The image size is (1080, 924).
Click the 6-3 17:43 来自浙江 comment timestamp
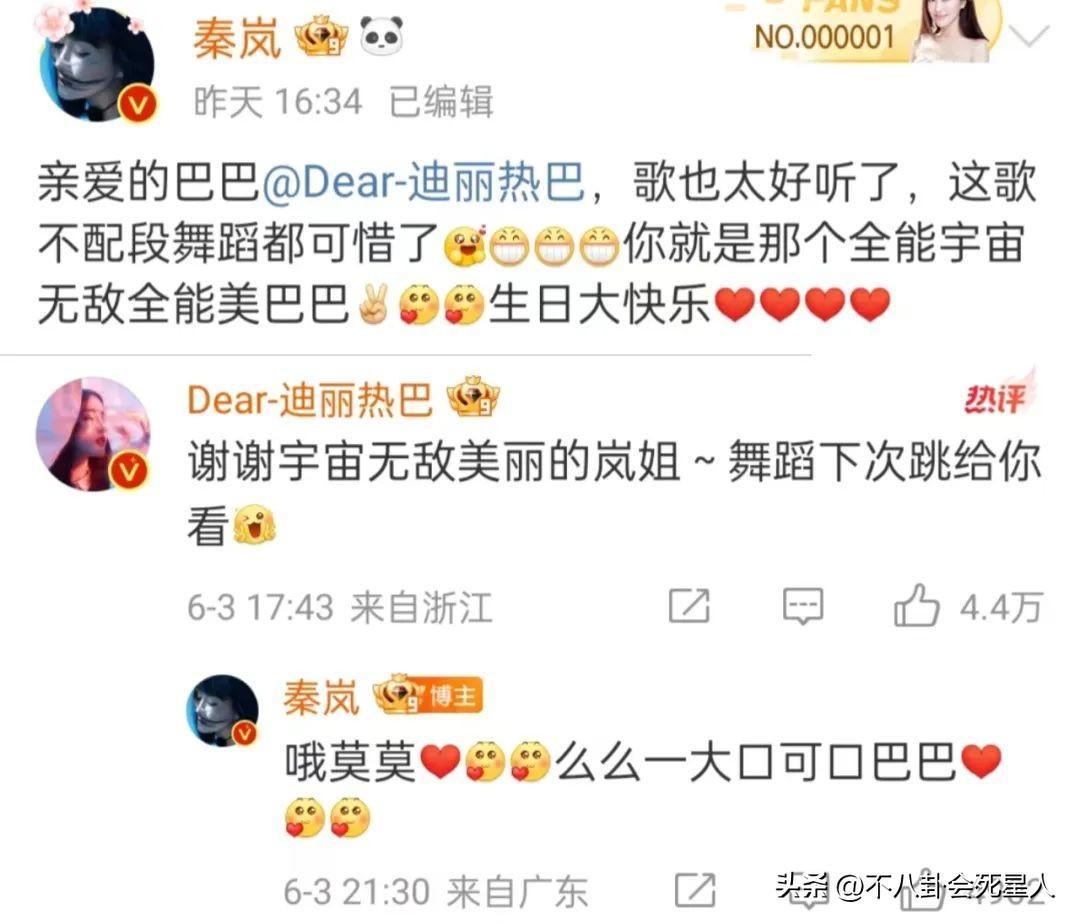pos(340,607)
